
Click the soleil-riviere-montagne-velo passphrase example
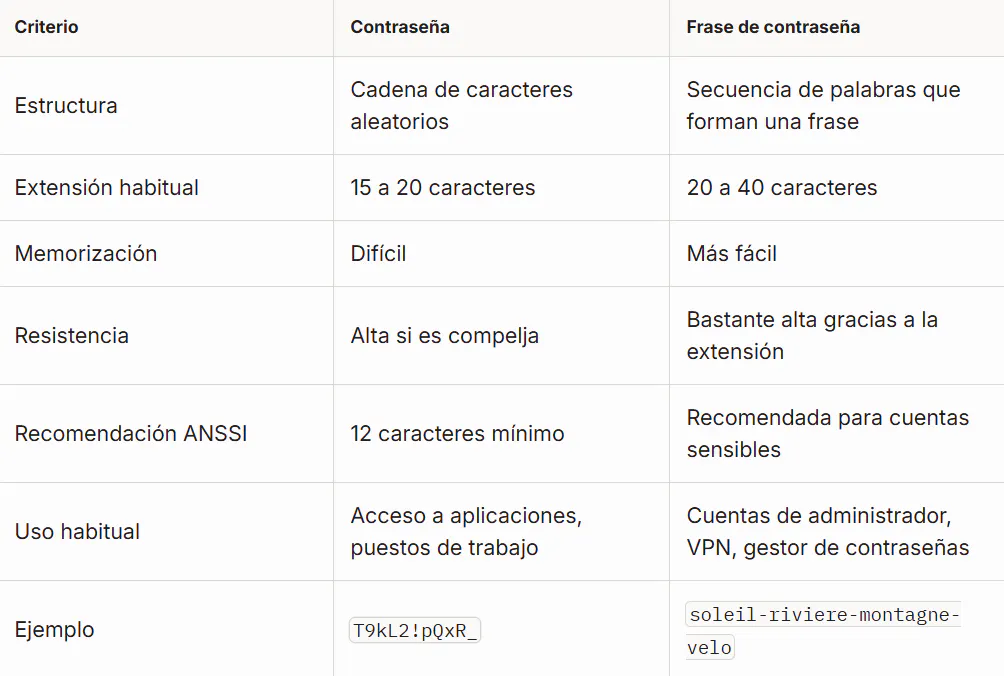(823, 631)
